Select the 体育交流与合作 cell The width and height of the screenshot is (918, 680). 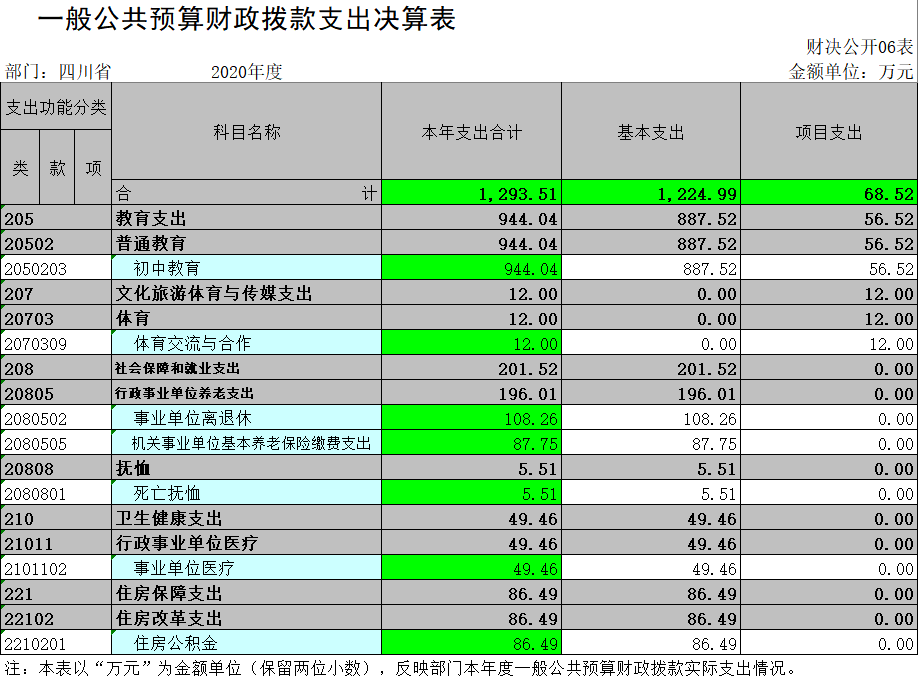click(246, 343)
